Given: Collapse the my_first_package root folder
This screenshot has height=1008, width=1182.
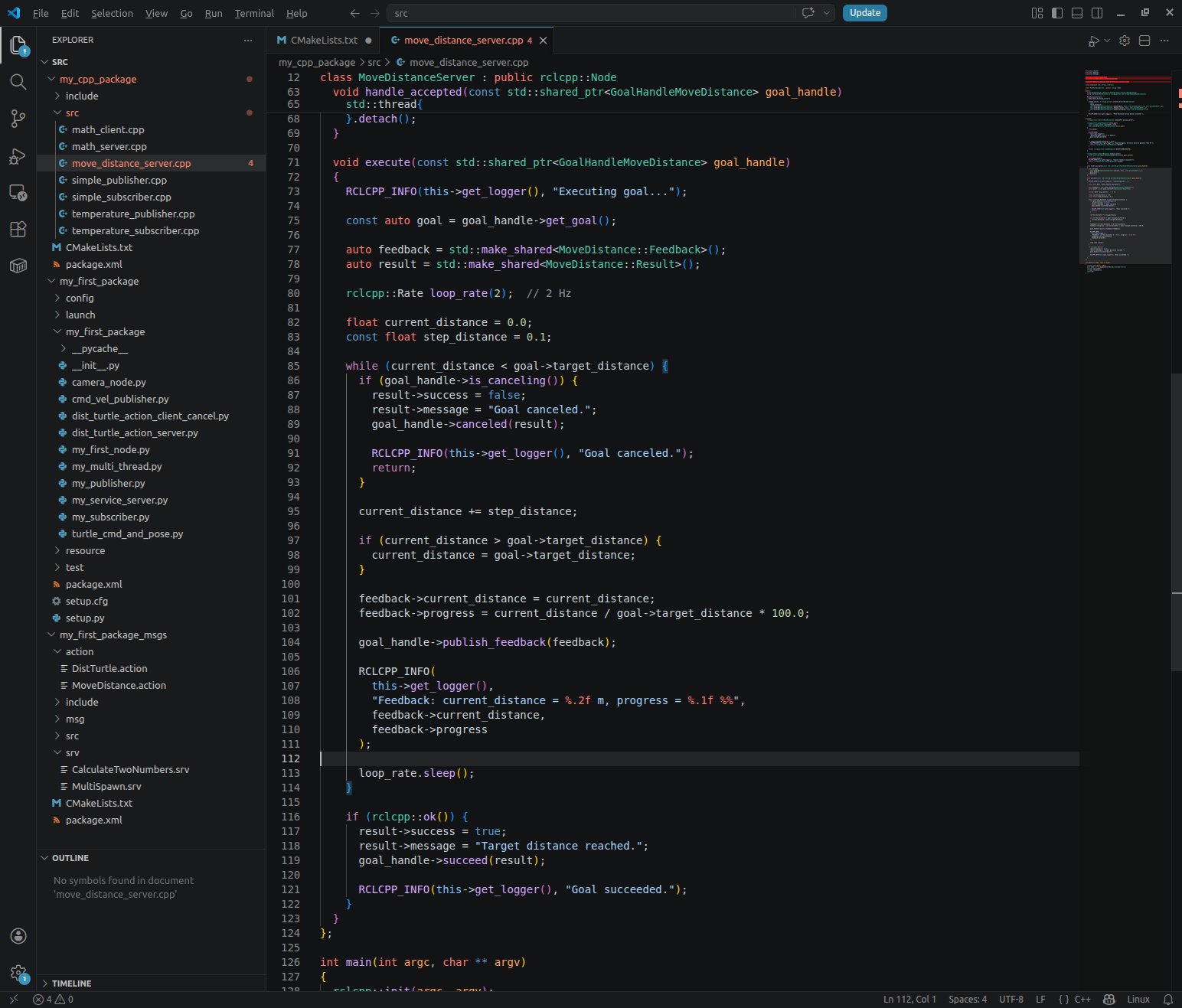Looking at the screenshot, I should (51, 281).
